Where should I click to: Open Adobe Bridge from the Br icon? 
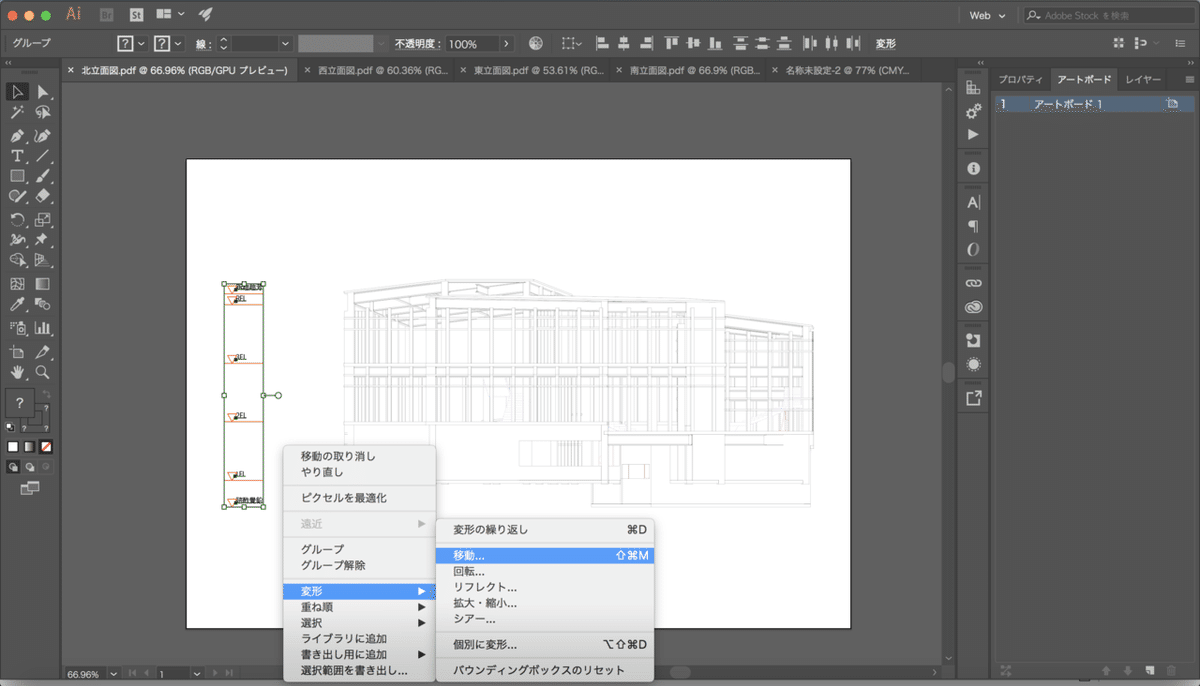click(107, 15)
